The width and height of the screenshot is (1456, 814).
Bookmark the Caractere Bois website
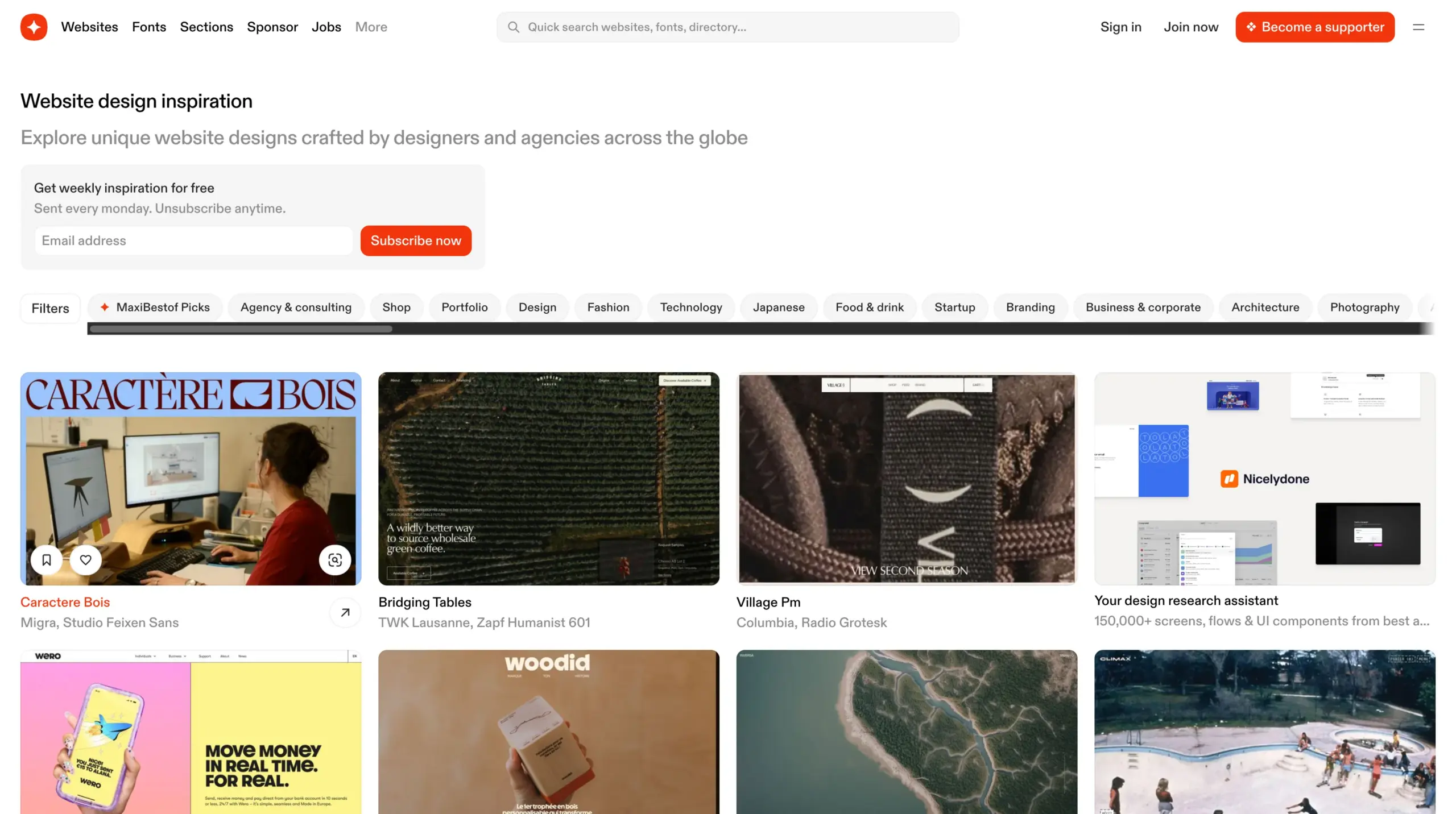click(x=47, y=560)
